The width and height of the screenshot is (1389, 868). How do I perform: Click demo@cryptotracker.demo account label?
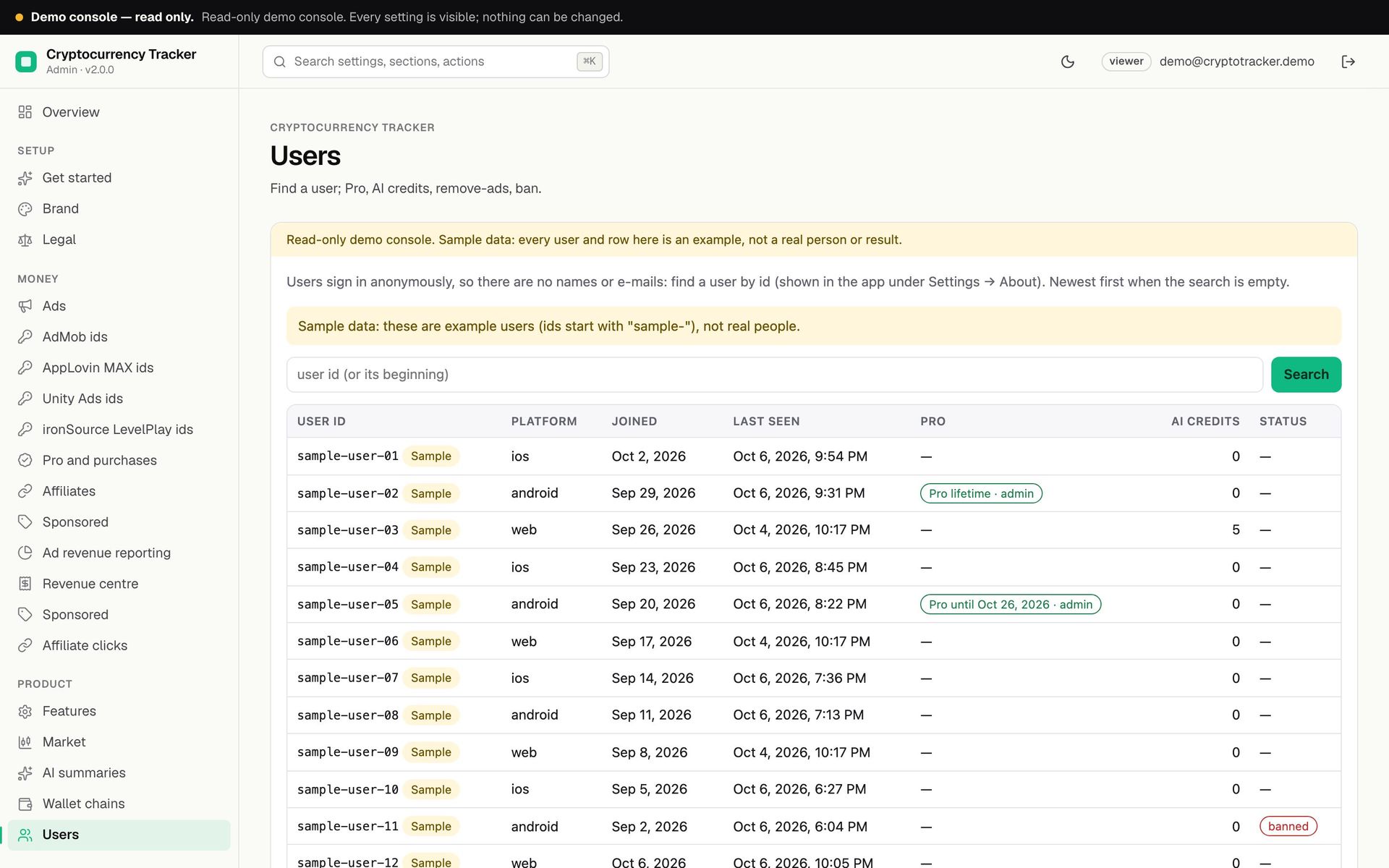[1236, 61]
